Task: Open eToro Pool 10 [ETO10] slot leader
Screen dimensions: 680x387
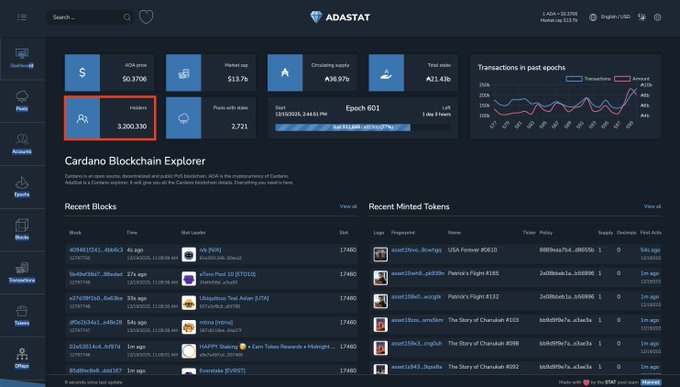Action: tap(227, 274)
